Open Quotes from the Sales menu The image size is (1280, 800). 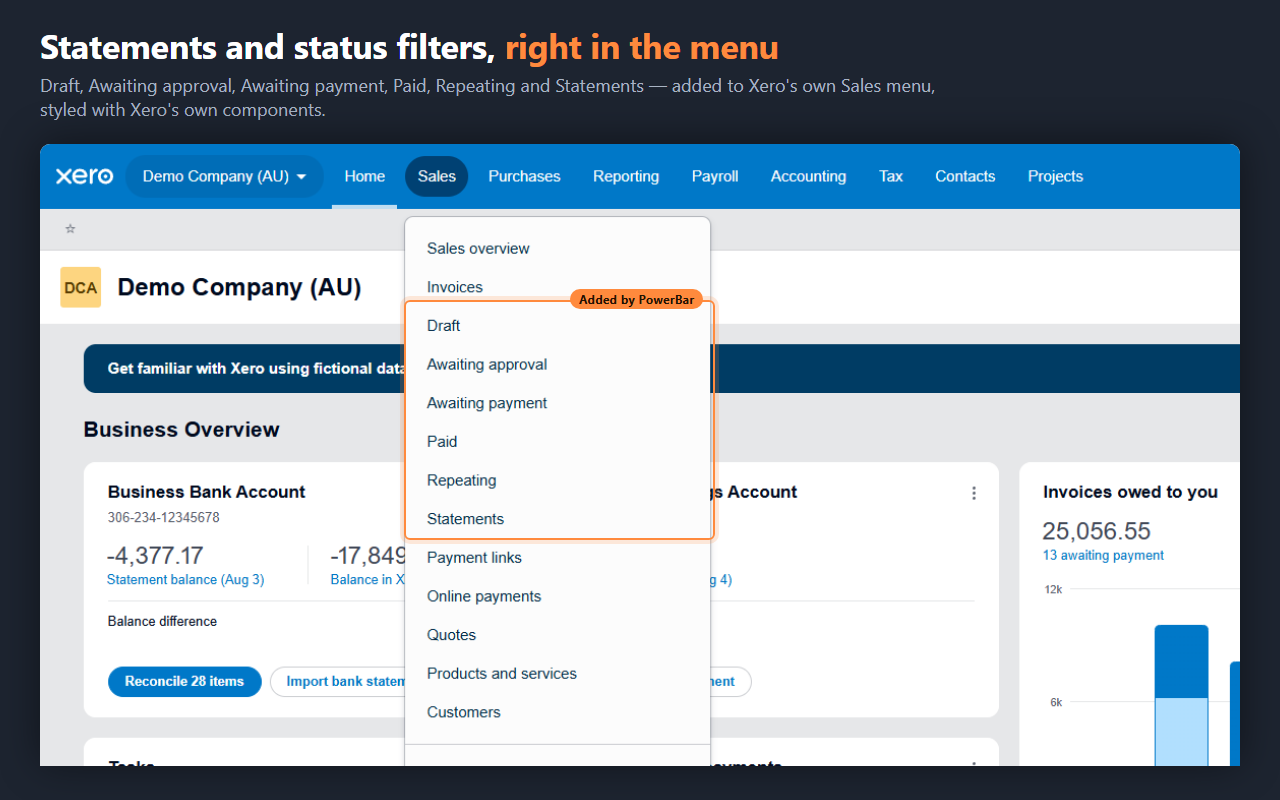[x=557, y=635]
